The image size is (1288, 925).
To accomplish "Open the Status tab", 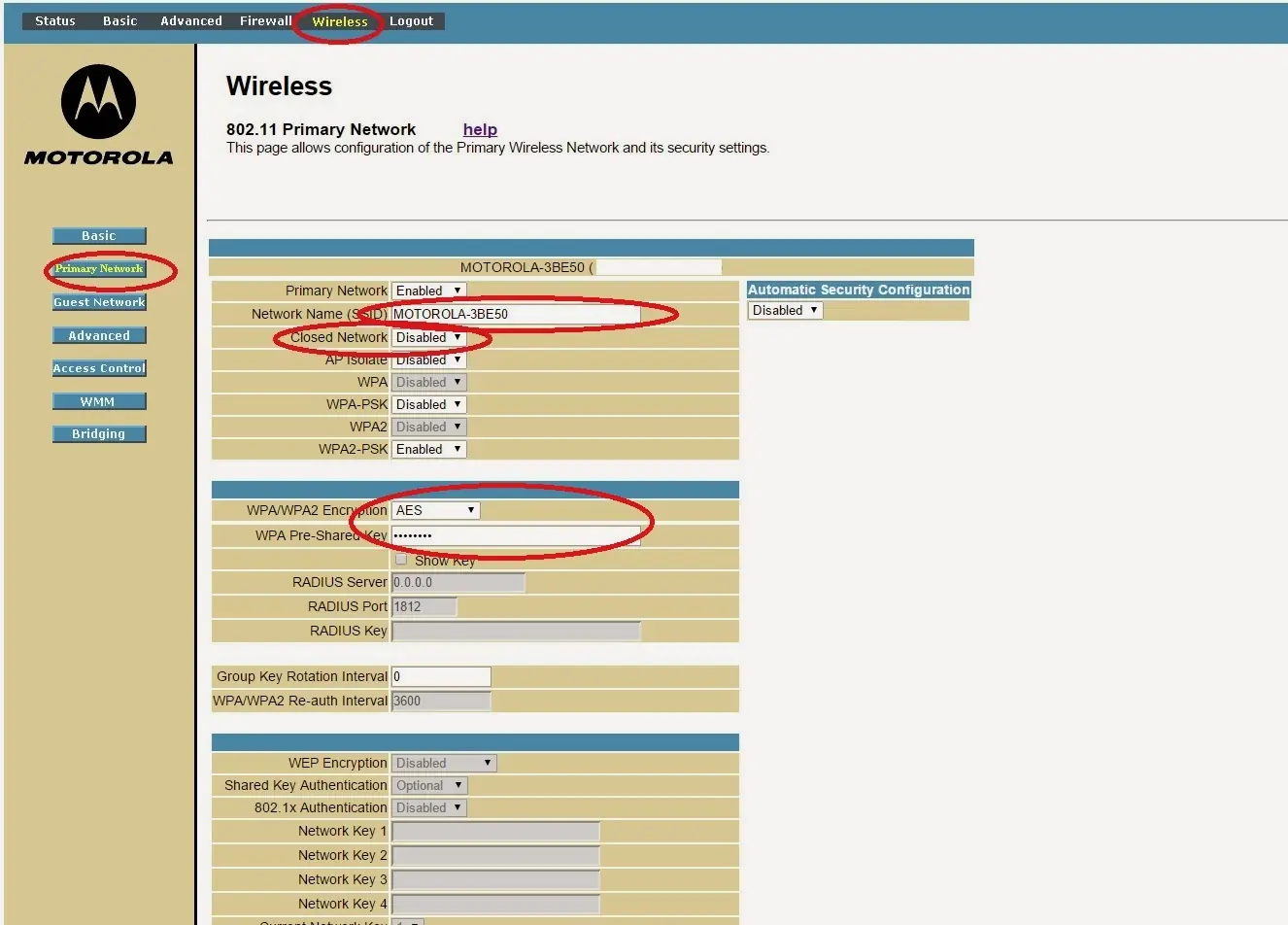I will pyautogui.click(x=55, y=20).
